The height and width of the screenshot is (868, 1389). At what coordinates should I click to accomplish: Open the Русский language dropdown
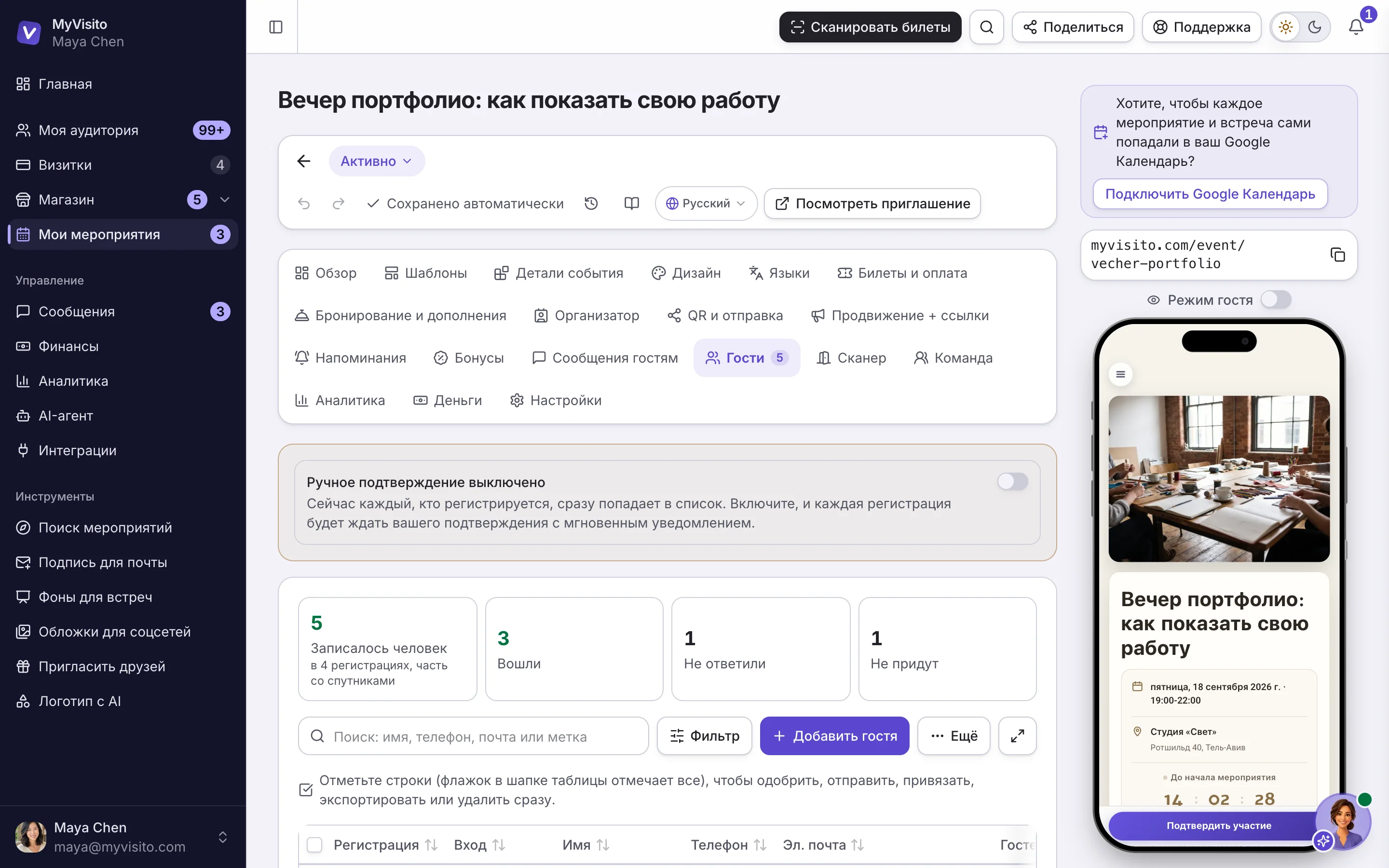pos(706,203)
